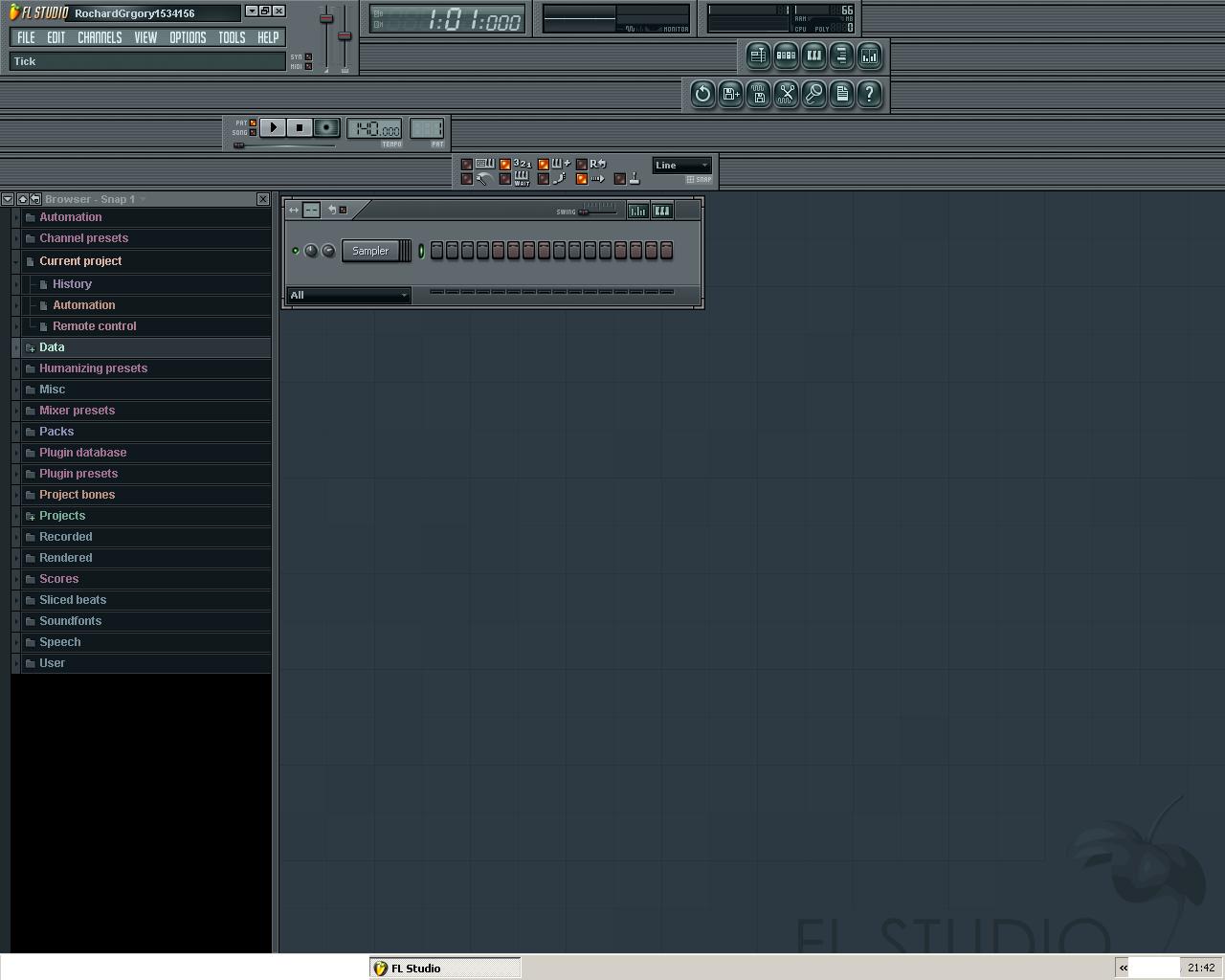Click the swing slider in step sequencer
The width and height of the screenshot is (1225, 980).
(598, 210)
